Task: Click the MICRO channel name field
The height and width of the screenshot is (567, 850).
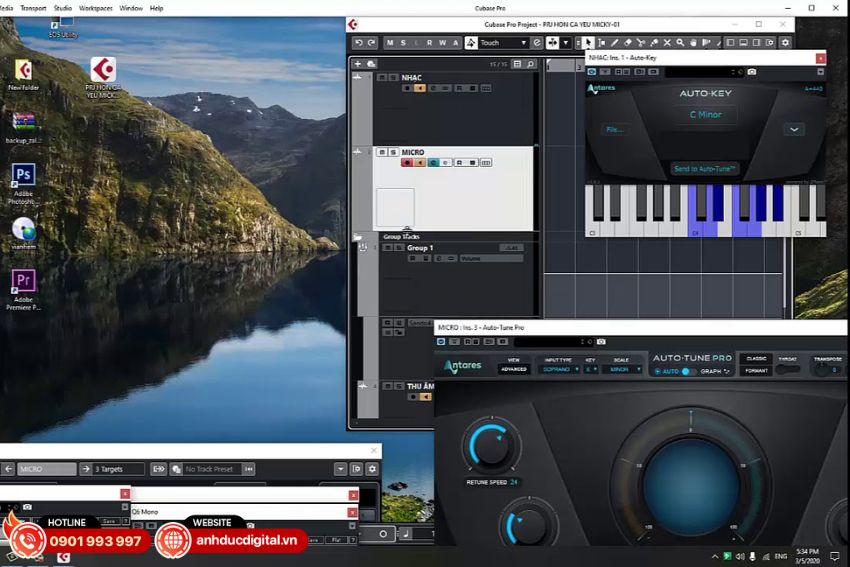Action: coord(47,469)
